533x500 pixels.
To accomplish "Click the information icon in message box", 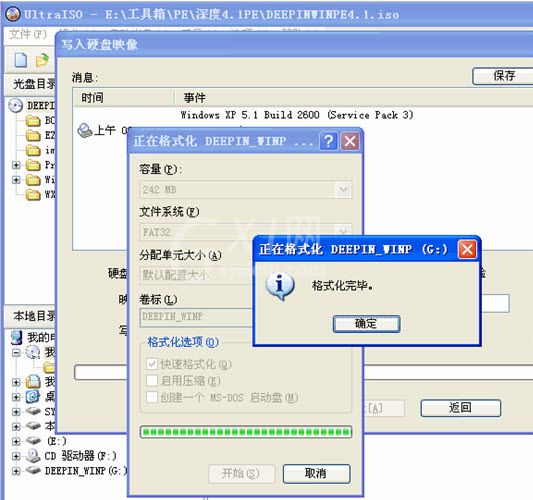I will pos(280,286).
